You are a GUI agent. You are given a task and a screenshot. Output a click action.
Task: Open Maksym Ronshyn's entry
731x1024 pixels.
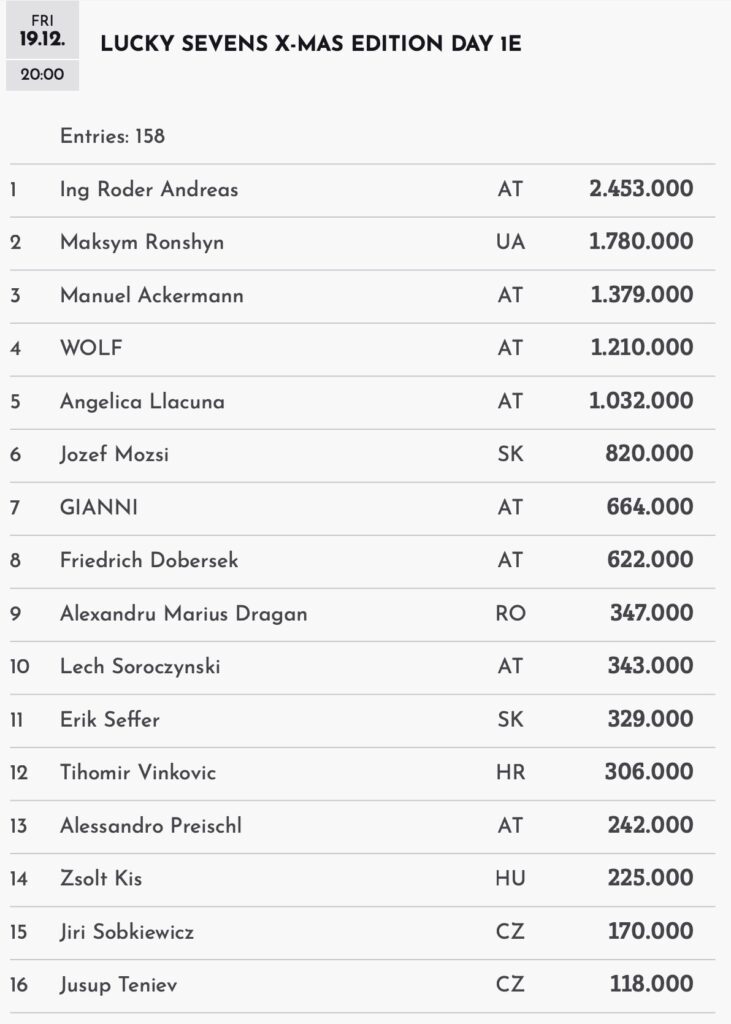click(142, 242)
